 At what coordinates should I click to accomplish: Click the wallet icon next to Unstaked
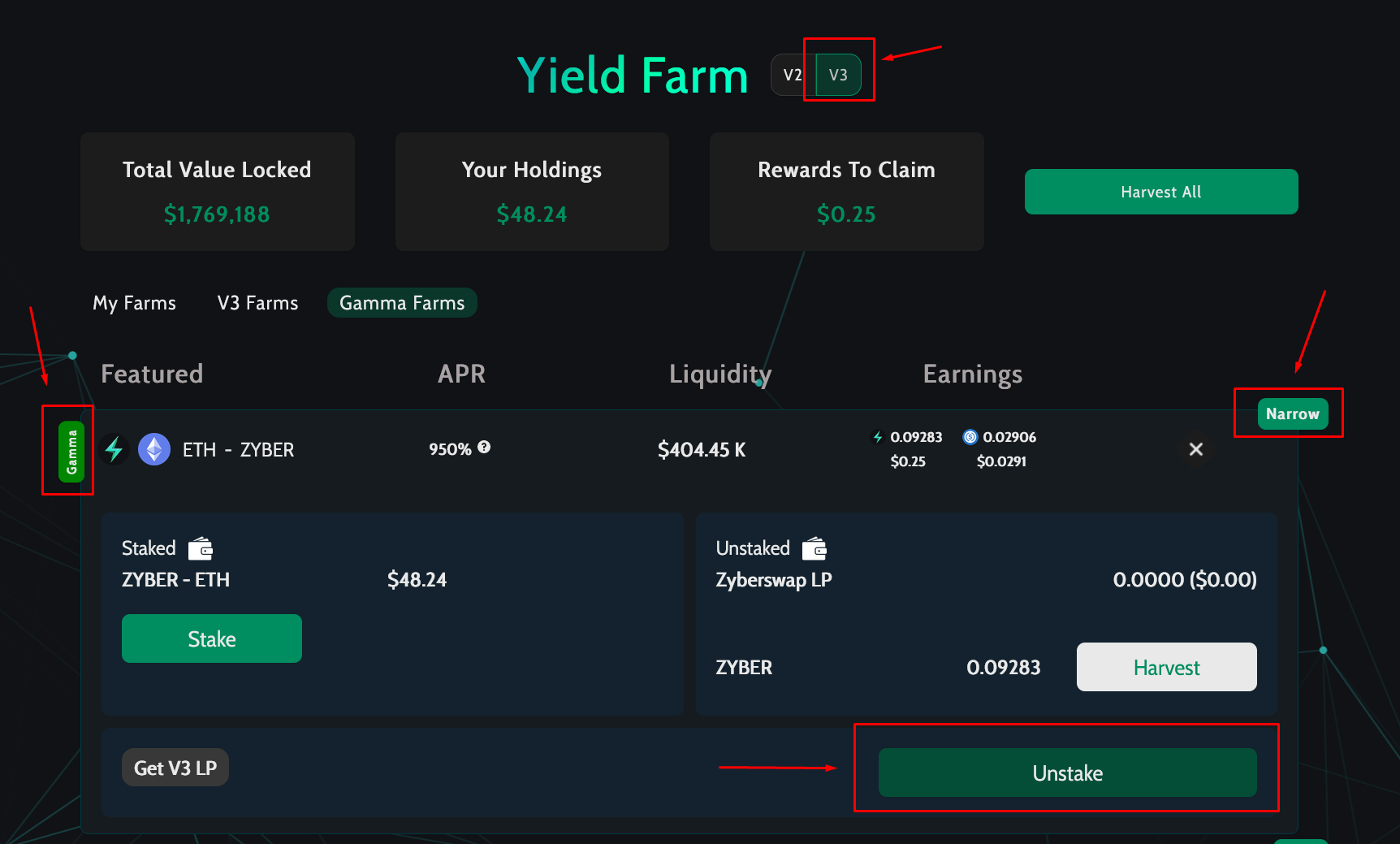pos(815,549)
